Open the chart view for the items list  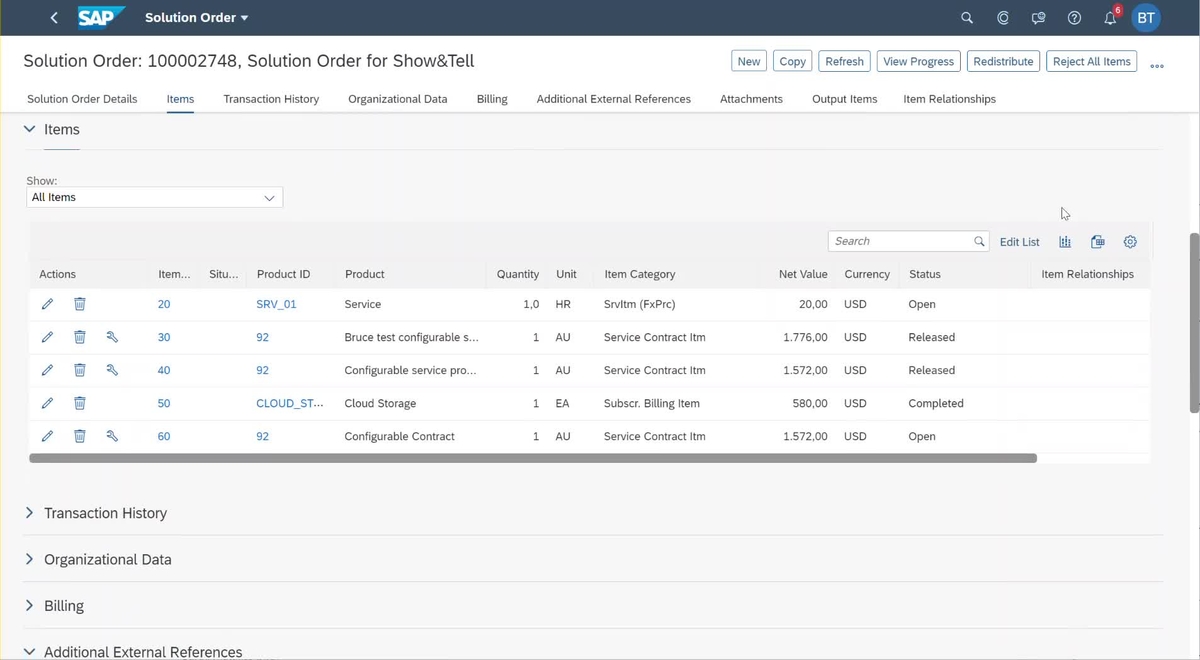[1064, 241]
